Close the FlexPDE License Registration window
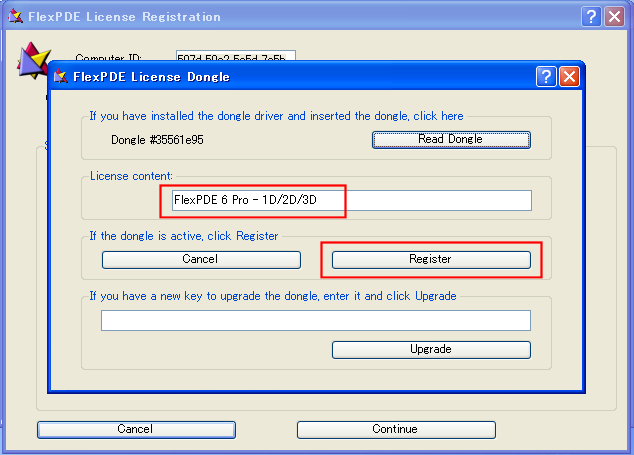 pyautogui.click(x=615, y=17)
